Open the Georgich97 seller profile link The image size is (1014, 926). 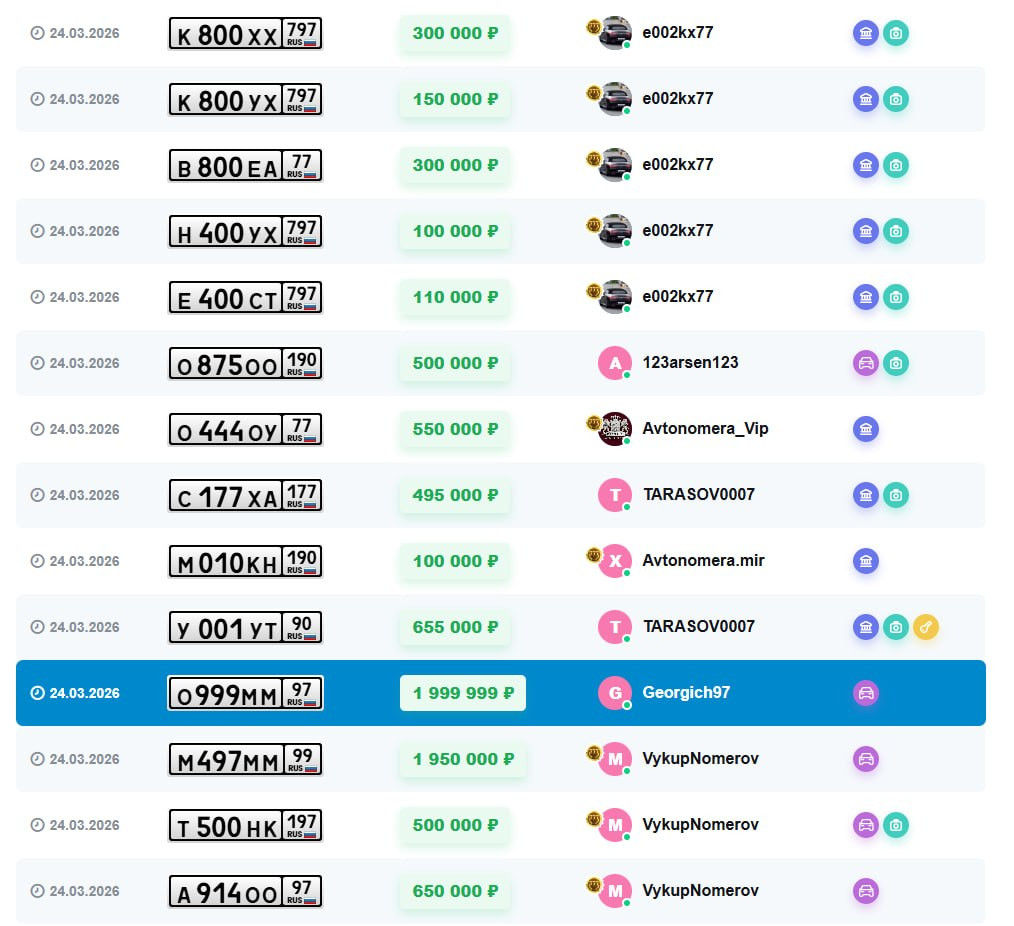click(x=686, y=692)
